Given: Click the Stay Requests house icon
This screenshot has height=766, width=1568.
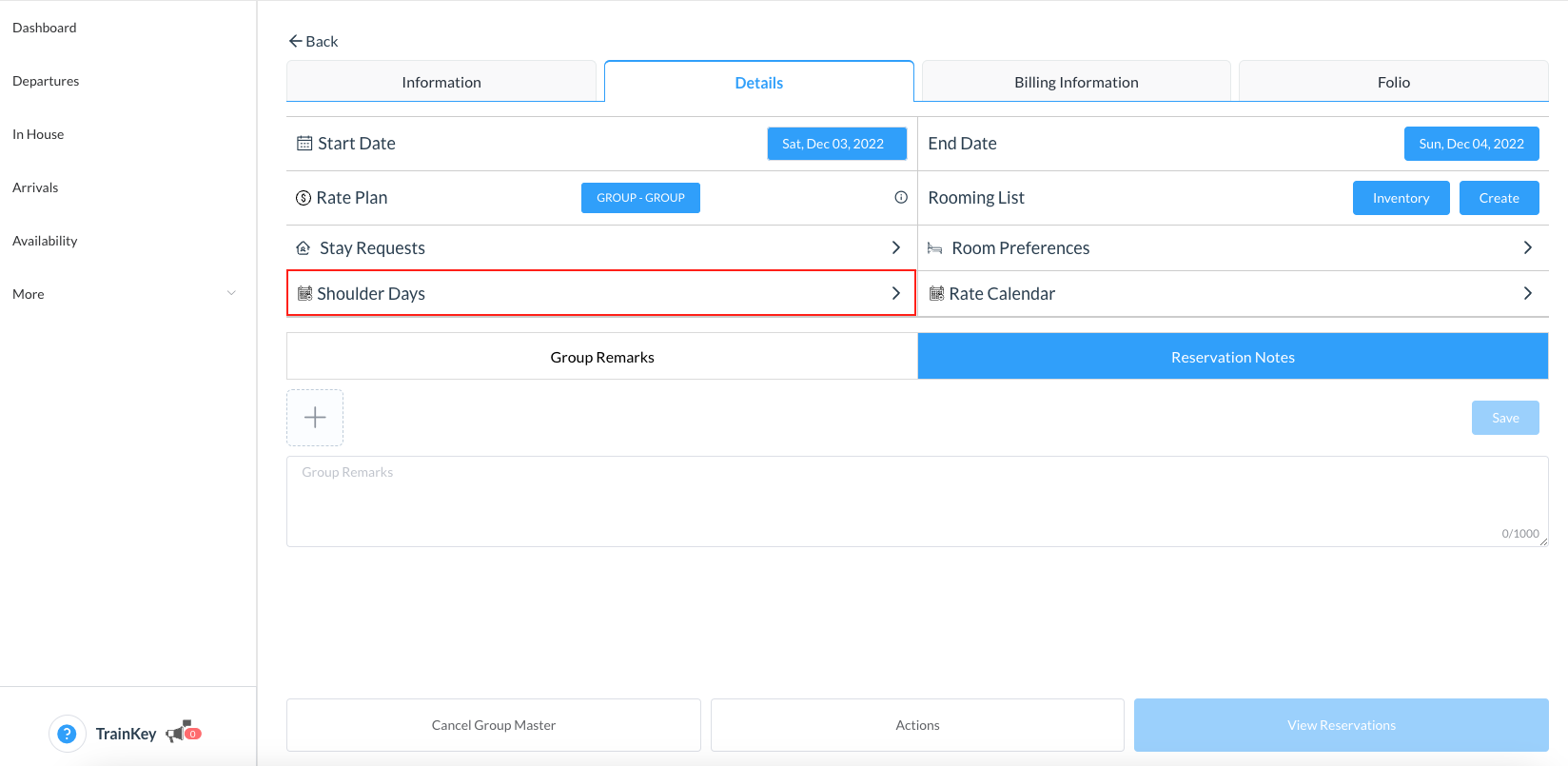Looking at the screenshot, I should [304, 248].
